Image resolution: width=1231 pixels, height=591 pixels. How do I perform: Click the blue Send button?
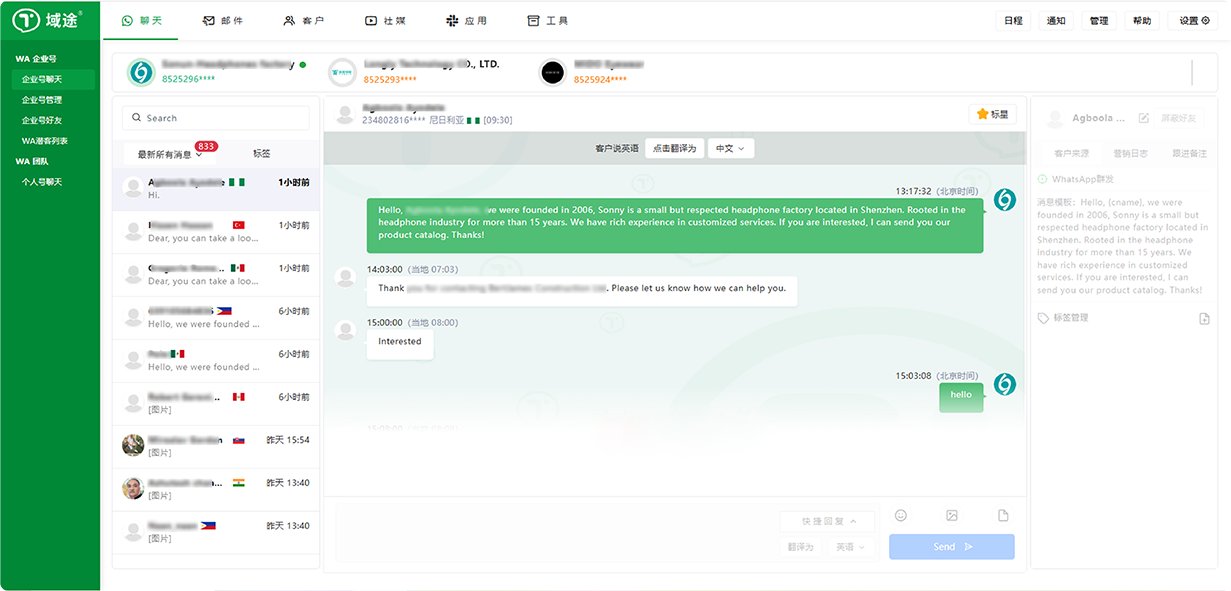click(x=951, y=547)
